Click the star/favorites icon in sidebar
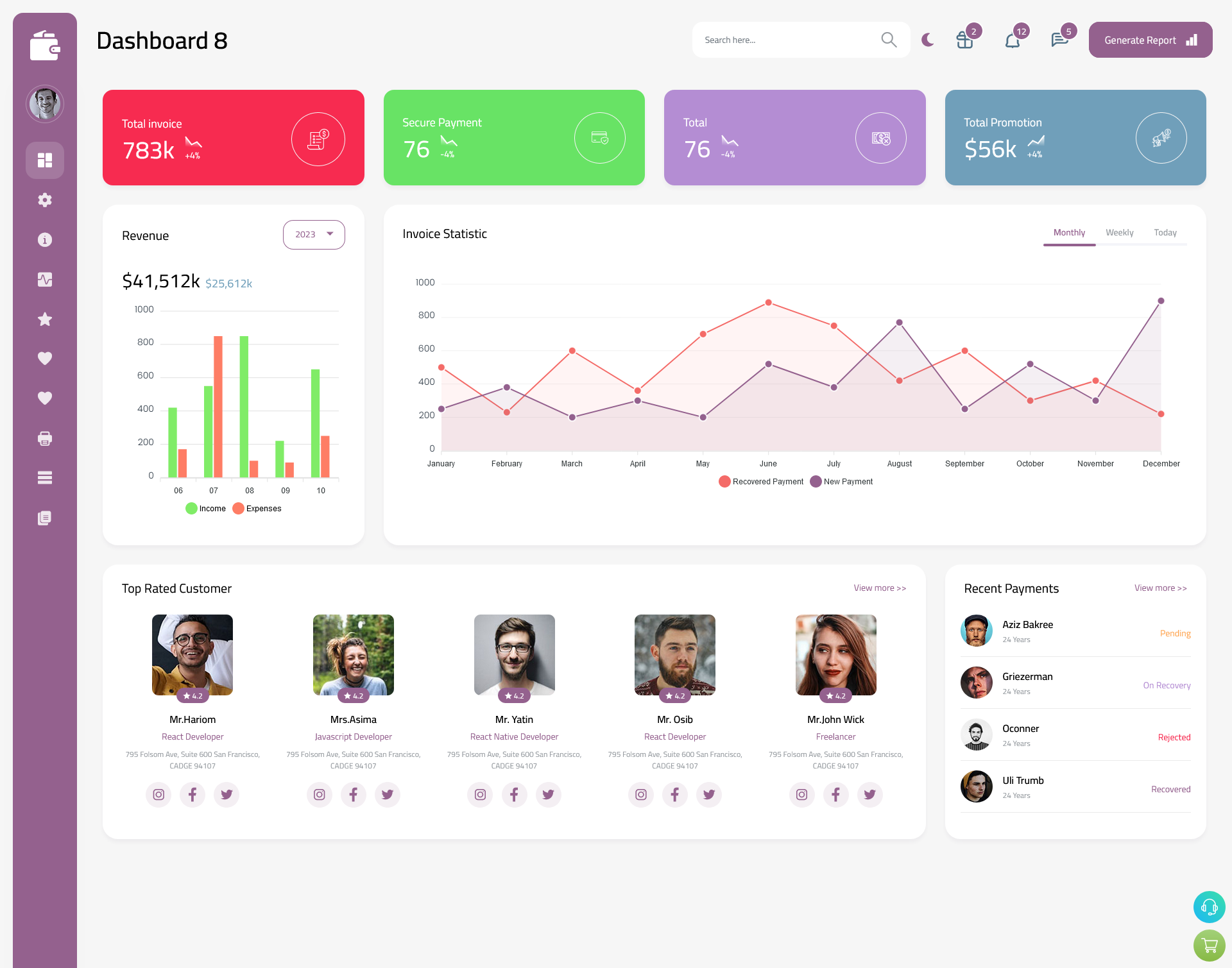The width and height of the screenshot is (1232, 968). [x=45, y=319]
